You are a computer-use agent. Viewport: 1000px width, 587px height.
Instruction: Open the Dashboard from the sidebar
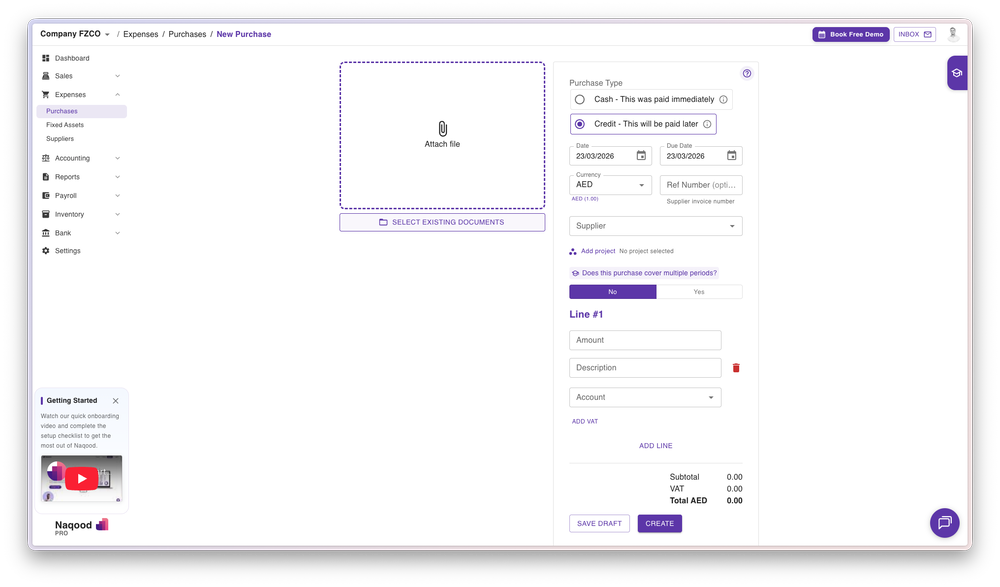coord(44,57)
